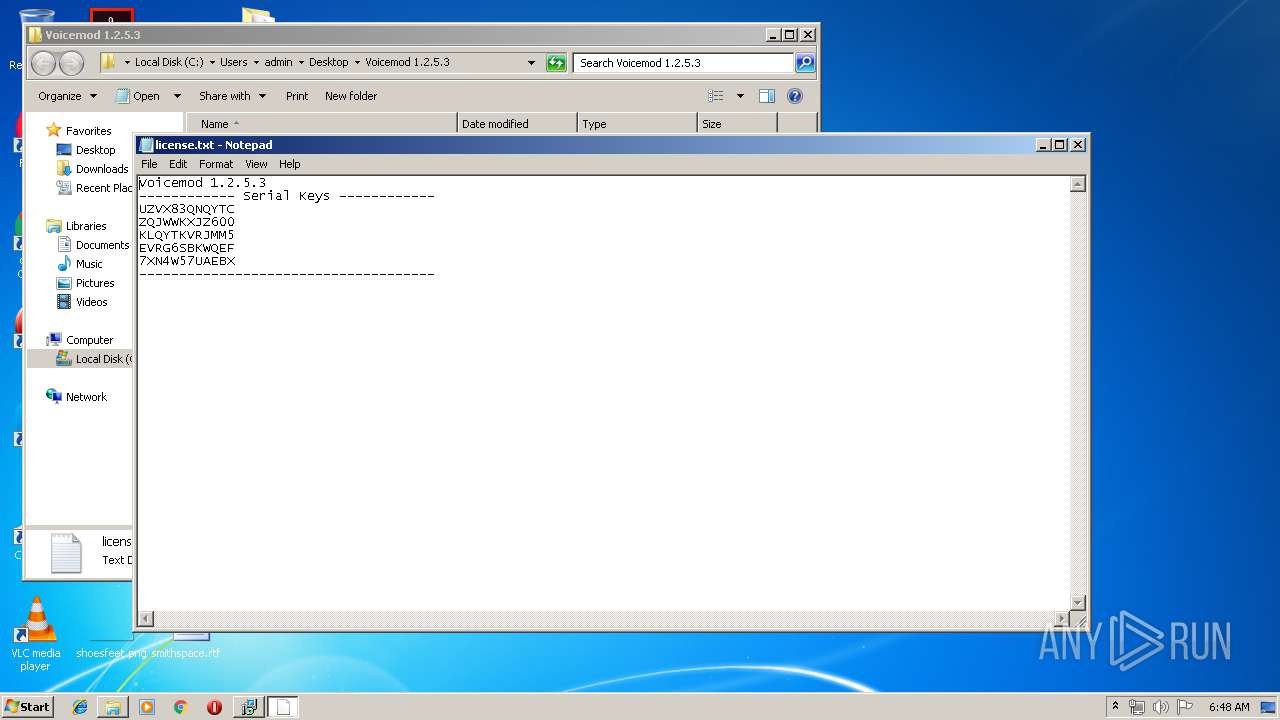
Task: Sort by Name column header
Action: coord(322,124)
